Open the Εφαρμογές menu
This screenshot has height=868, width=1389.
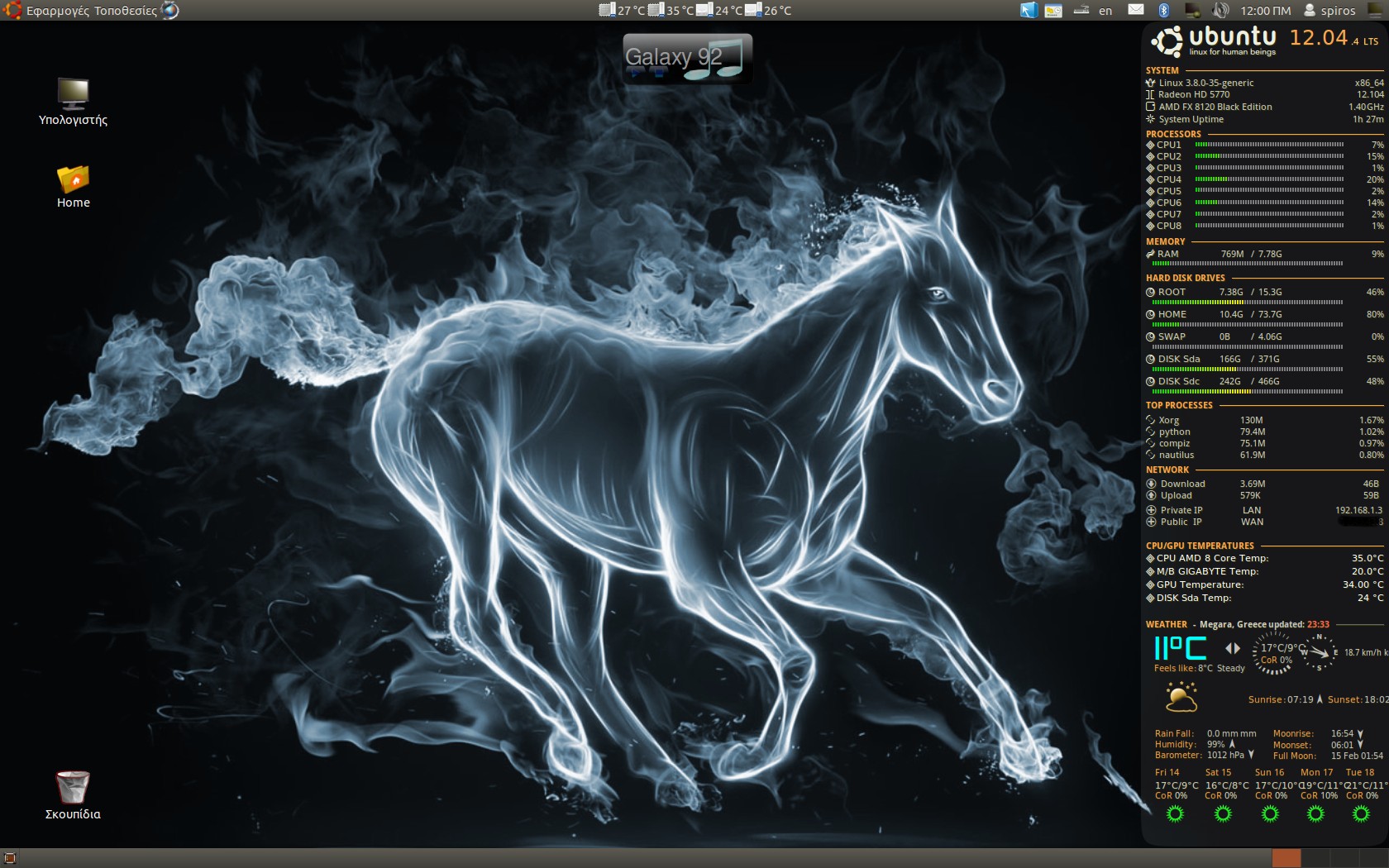tap(58, 11)
